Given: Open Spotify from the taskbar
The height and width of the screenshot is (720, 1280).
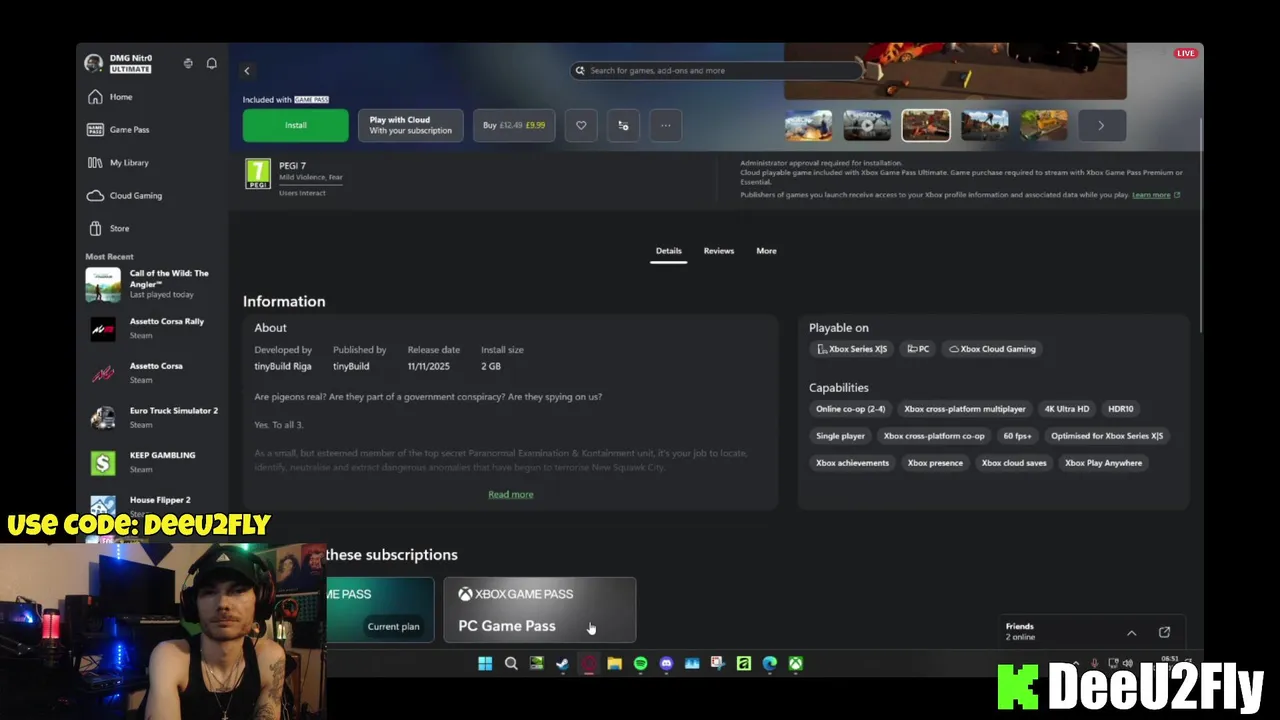Looking at the screenshot, I should click(x=640, y=663).
